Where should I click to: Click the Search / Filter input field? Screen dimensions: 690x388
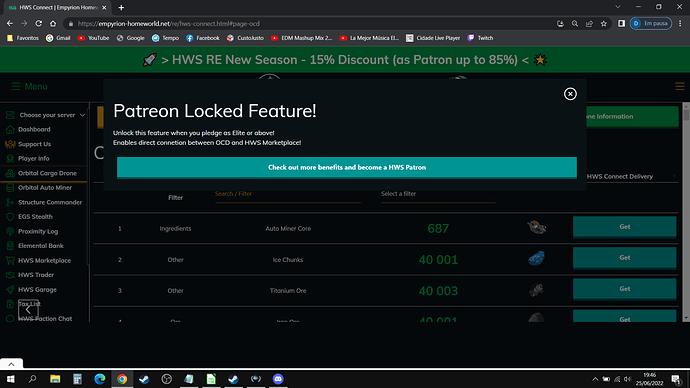pos(288,194)
